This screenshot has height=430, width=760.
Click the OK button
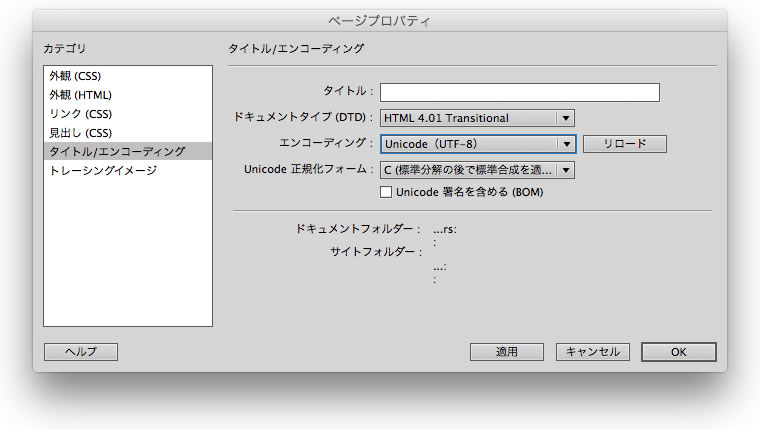tap(679, 352)
